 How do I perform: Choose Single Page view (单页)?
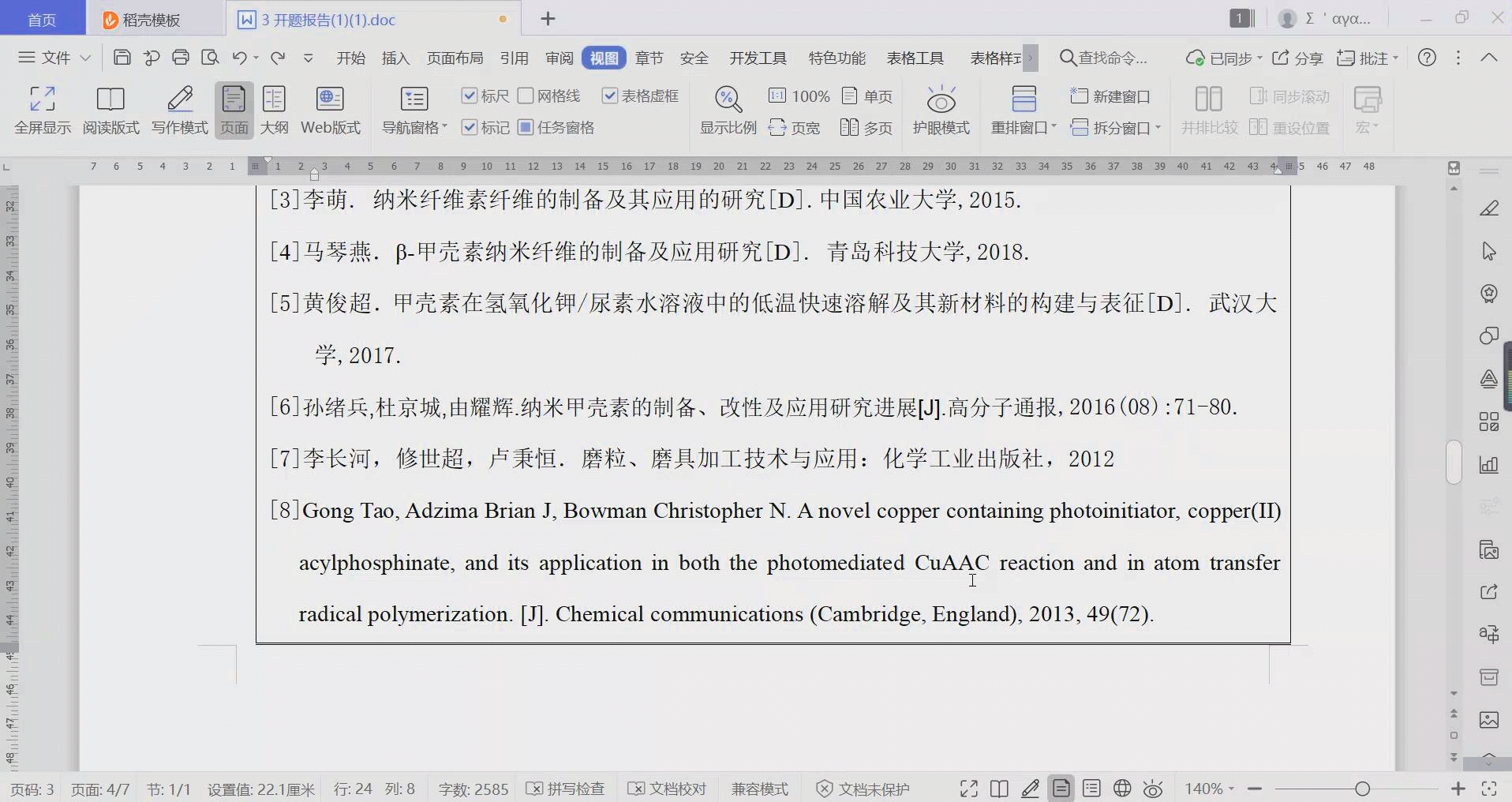point(867,96)
